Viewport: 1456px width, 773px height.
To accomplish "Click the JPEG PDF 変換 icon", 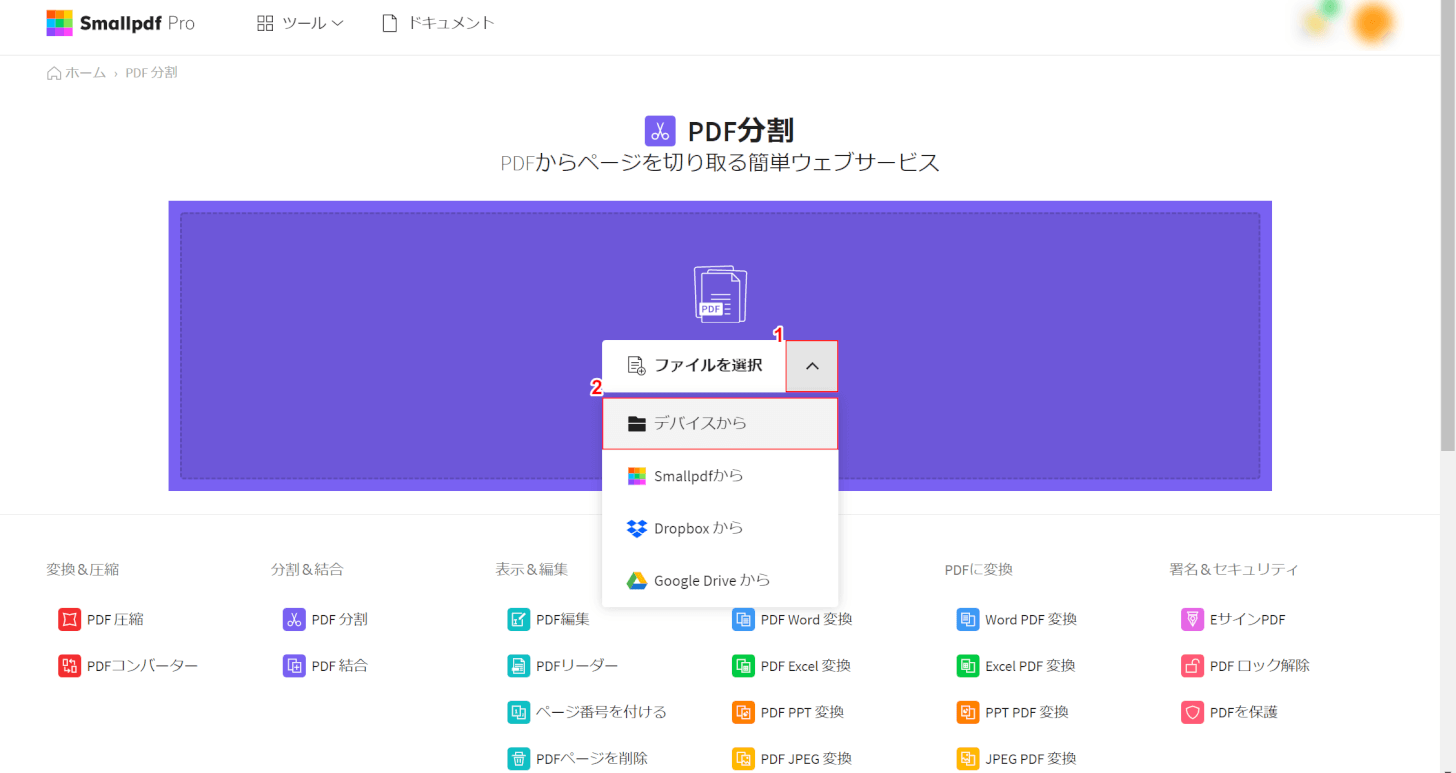I will [967, 758].
